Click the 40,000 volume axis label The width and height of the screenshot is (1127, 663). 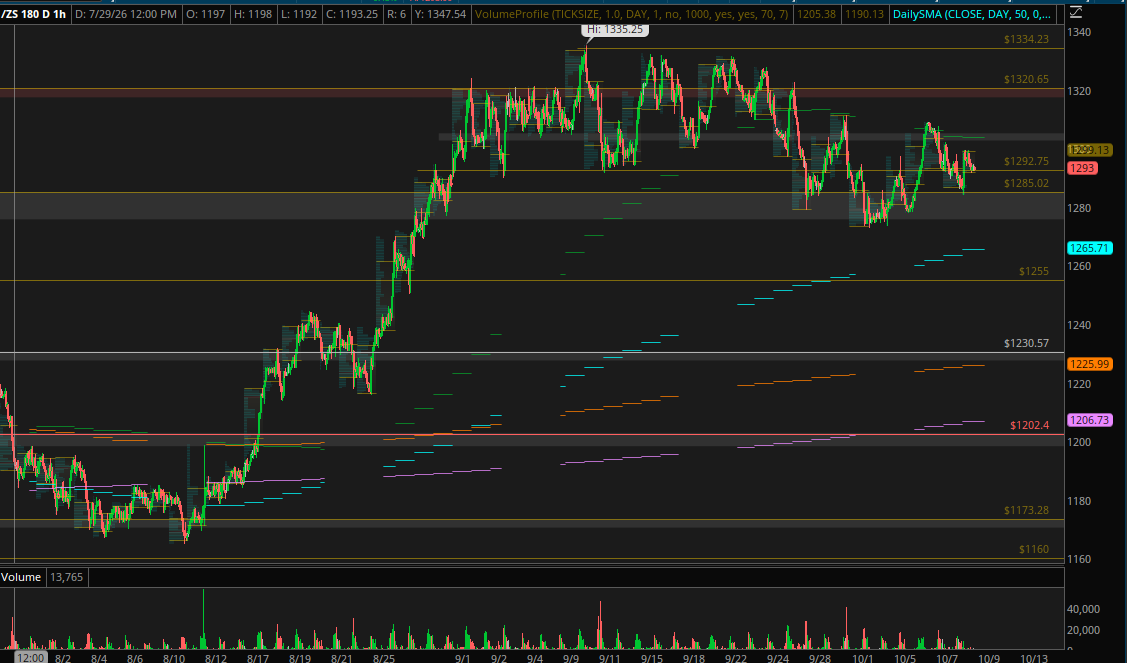1083,609
